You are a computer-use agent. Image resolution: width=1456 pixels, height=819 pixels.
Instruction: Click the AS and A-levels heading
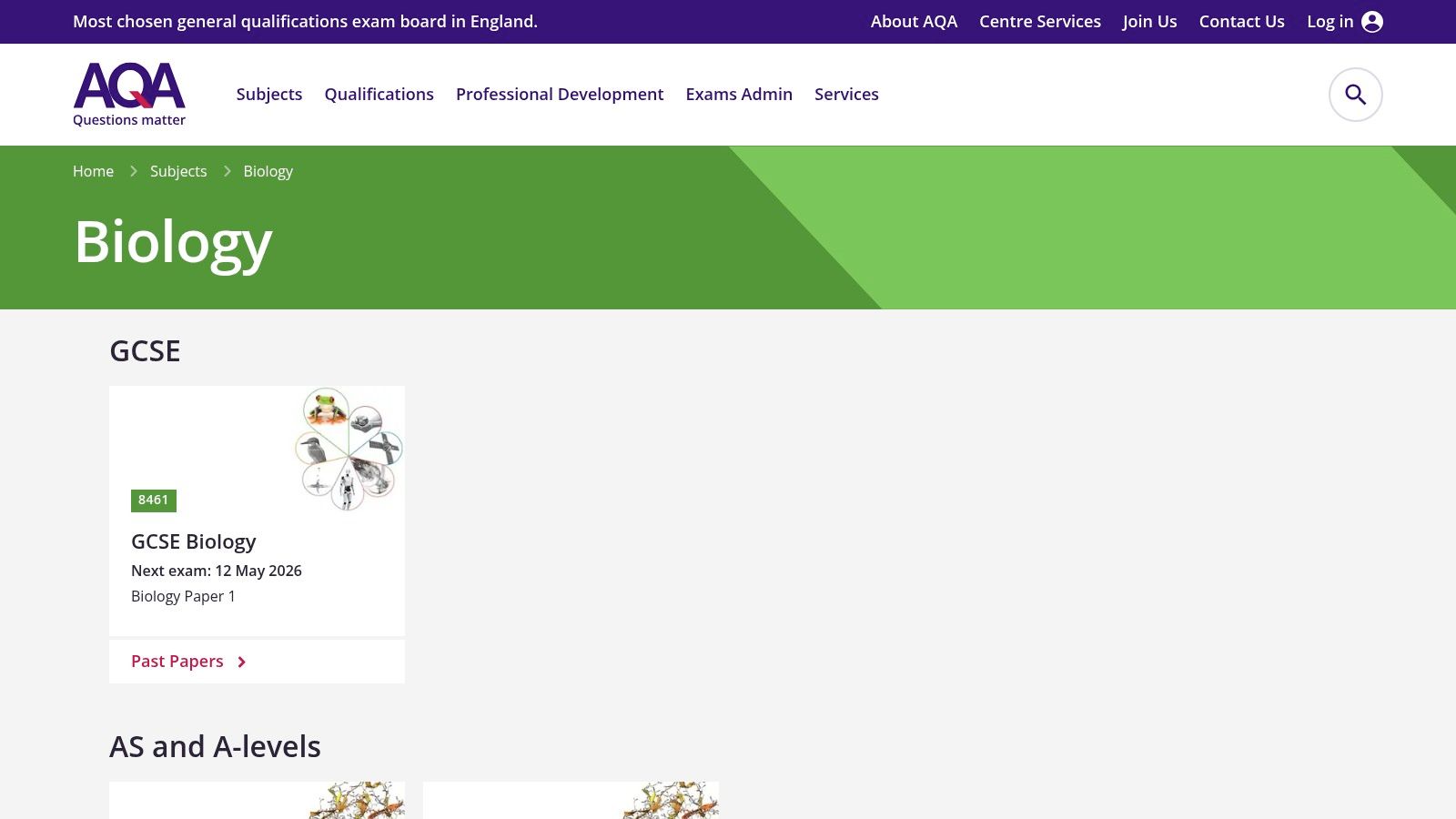pos(215,747)
